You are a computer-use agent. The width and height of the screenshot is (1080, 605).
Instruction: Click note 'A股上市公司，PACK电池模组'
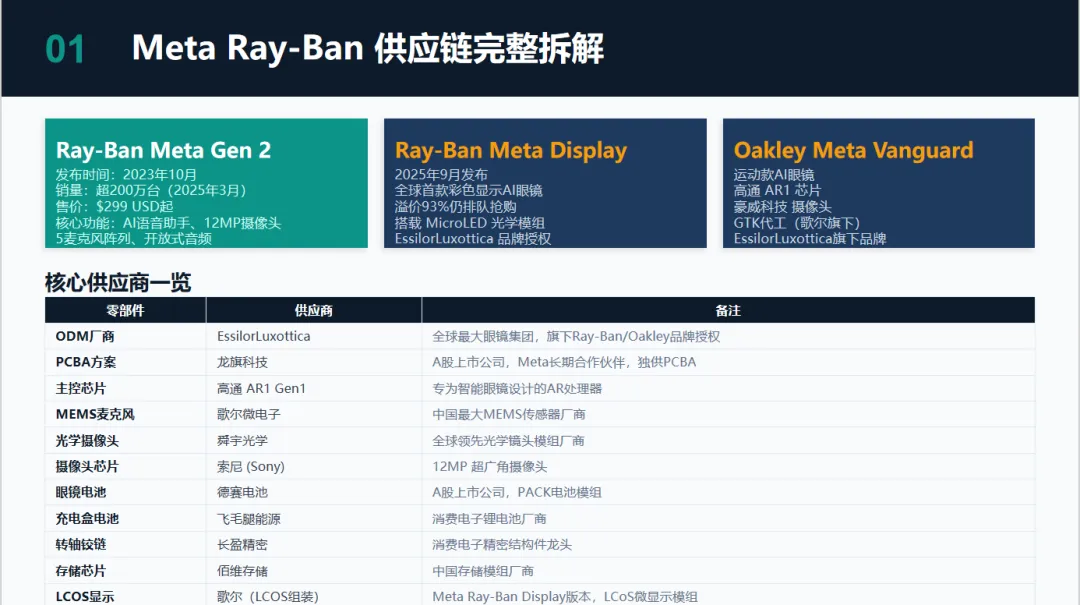tap(517, 493)
